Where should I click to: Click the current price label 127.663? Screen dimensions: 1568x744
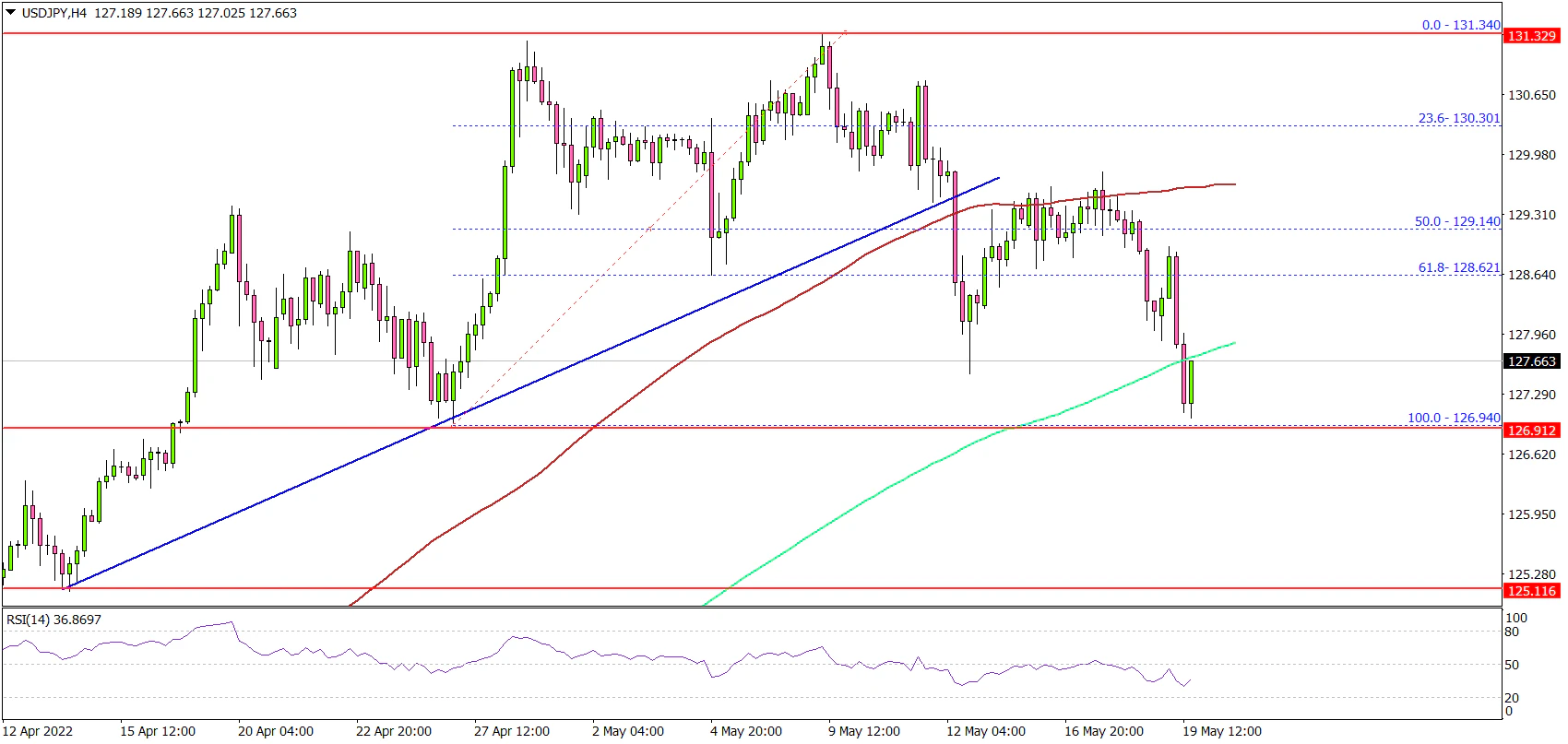pyautogui.click(x=1531, y=361)
